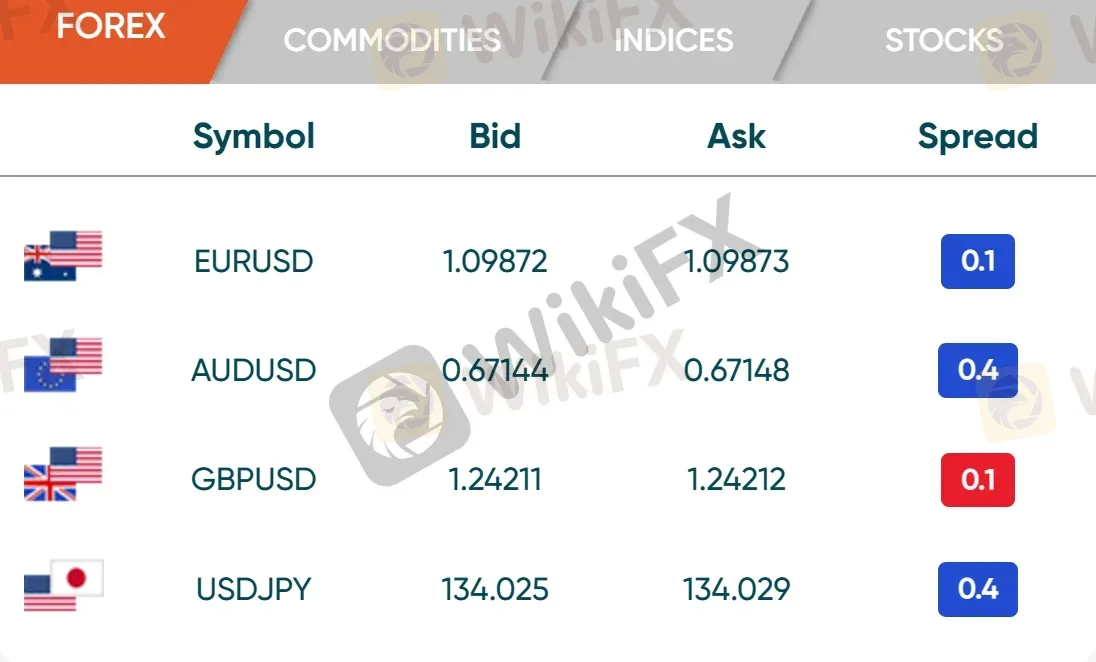Viewport: 1096px width, 662px height.
Task: Select the AUDUSD symbol
Action: click(x=254, y=370)
